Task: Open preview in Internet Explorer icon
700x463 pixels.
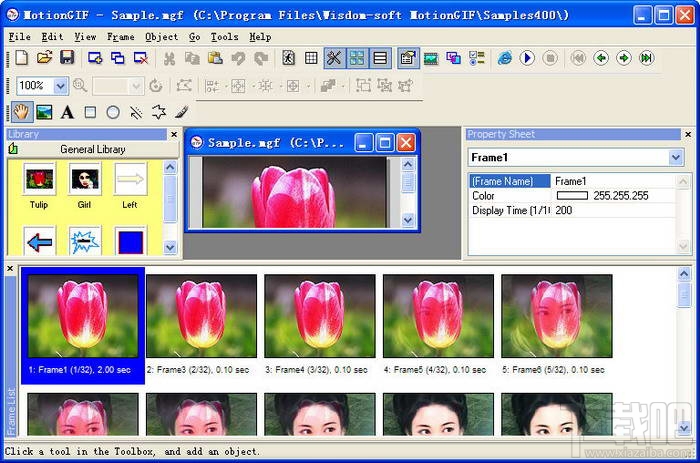Action: pyautogui.click(x=504, y=58)
